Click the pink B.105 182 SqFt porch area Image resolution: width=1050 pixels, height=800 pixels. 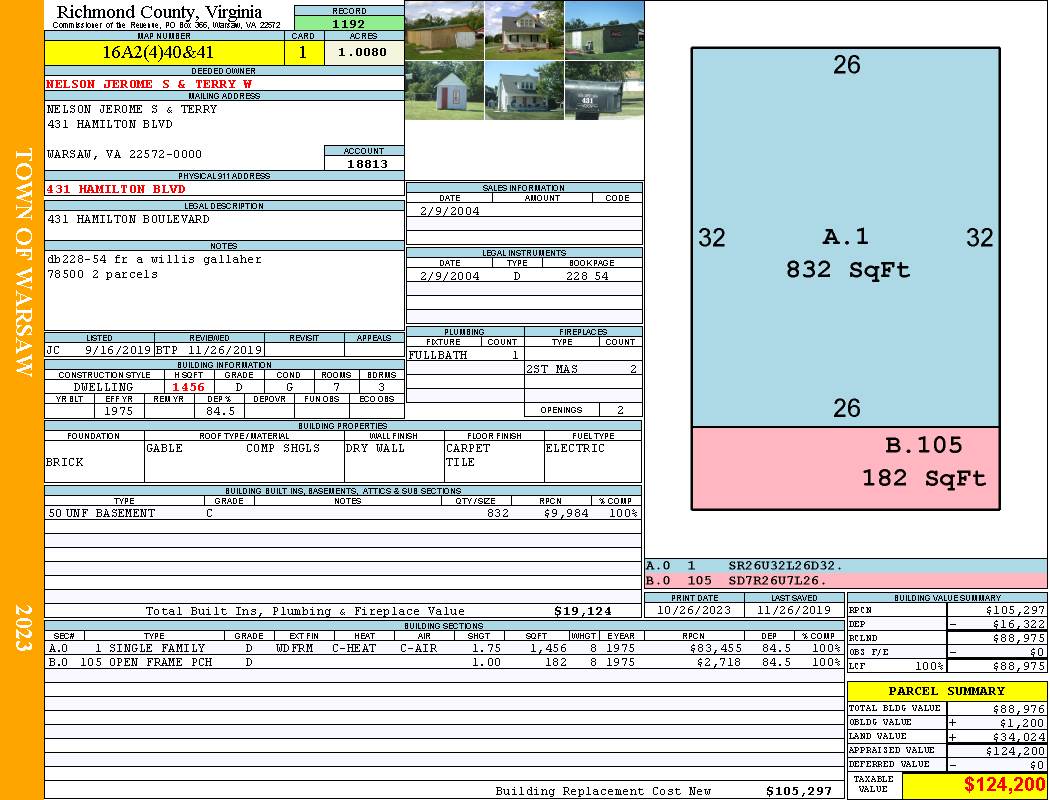coord(845,468)
